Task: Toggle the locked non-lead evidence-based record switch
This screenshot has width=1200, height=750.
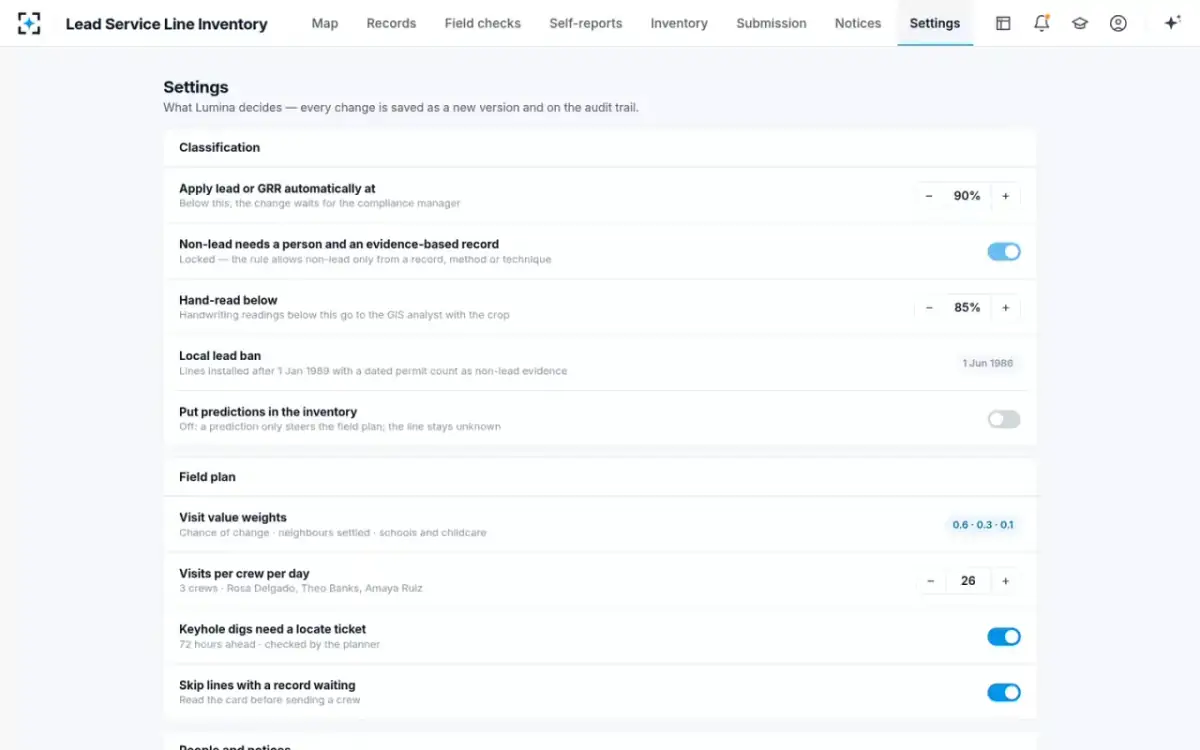Action: pos(1004,252)
